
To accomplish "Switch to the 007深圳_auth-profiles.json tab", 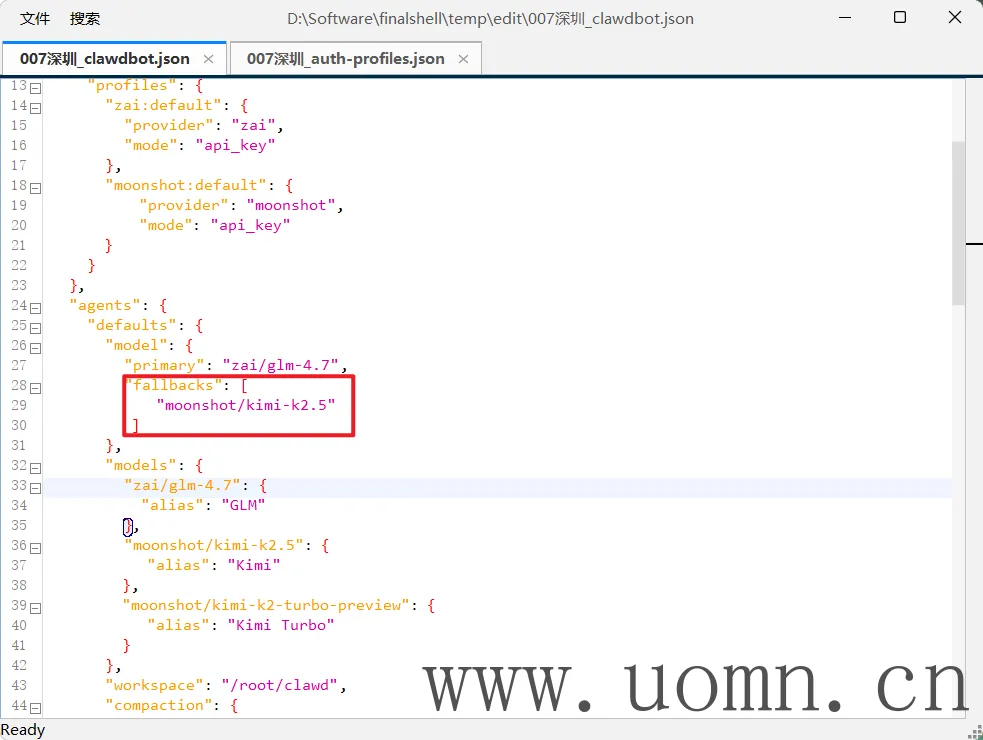I will (345, 59).
